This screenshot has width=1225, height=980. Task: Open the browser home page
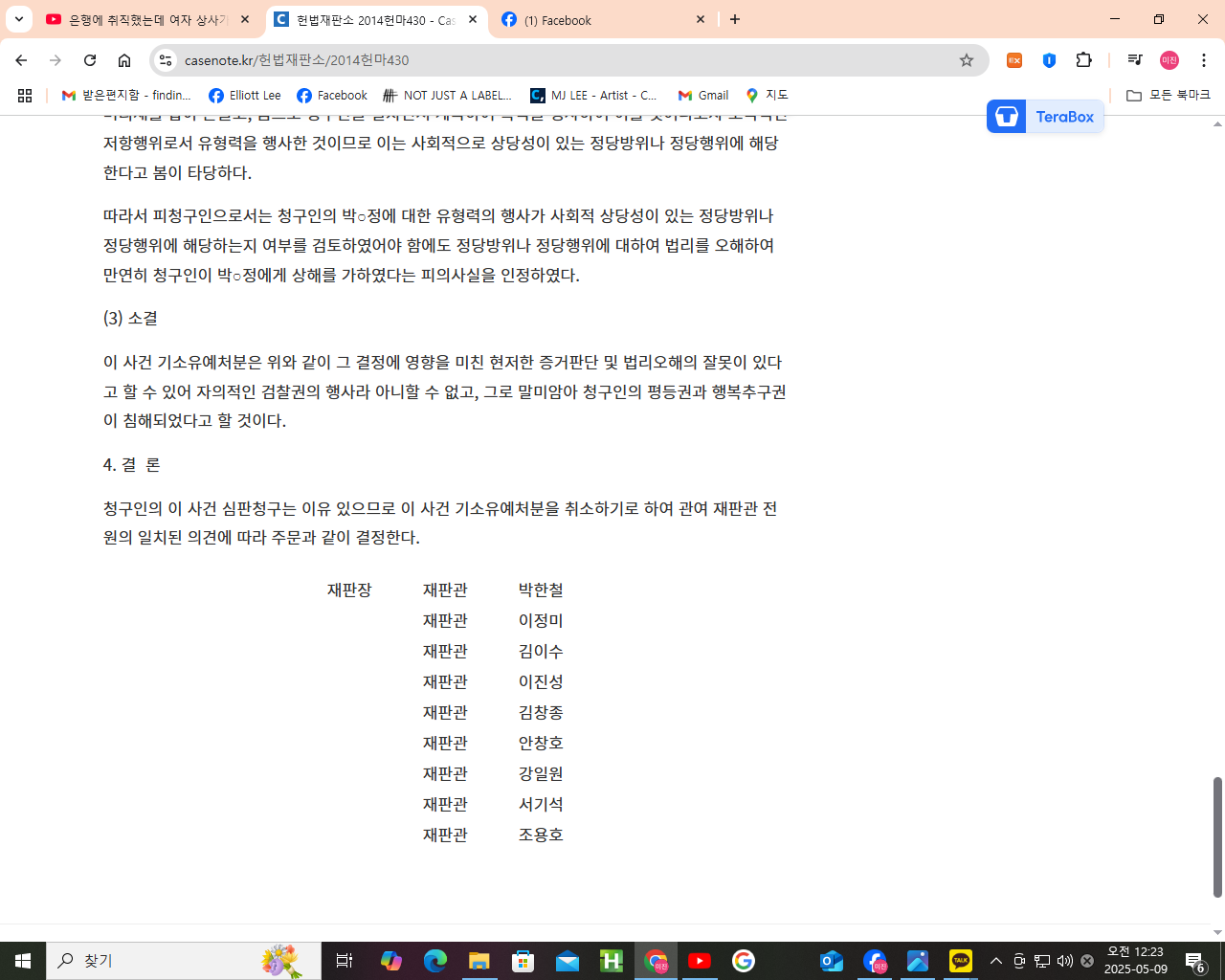(x=124, y=60)
